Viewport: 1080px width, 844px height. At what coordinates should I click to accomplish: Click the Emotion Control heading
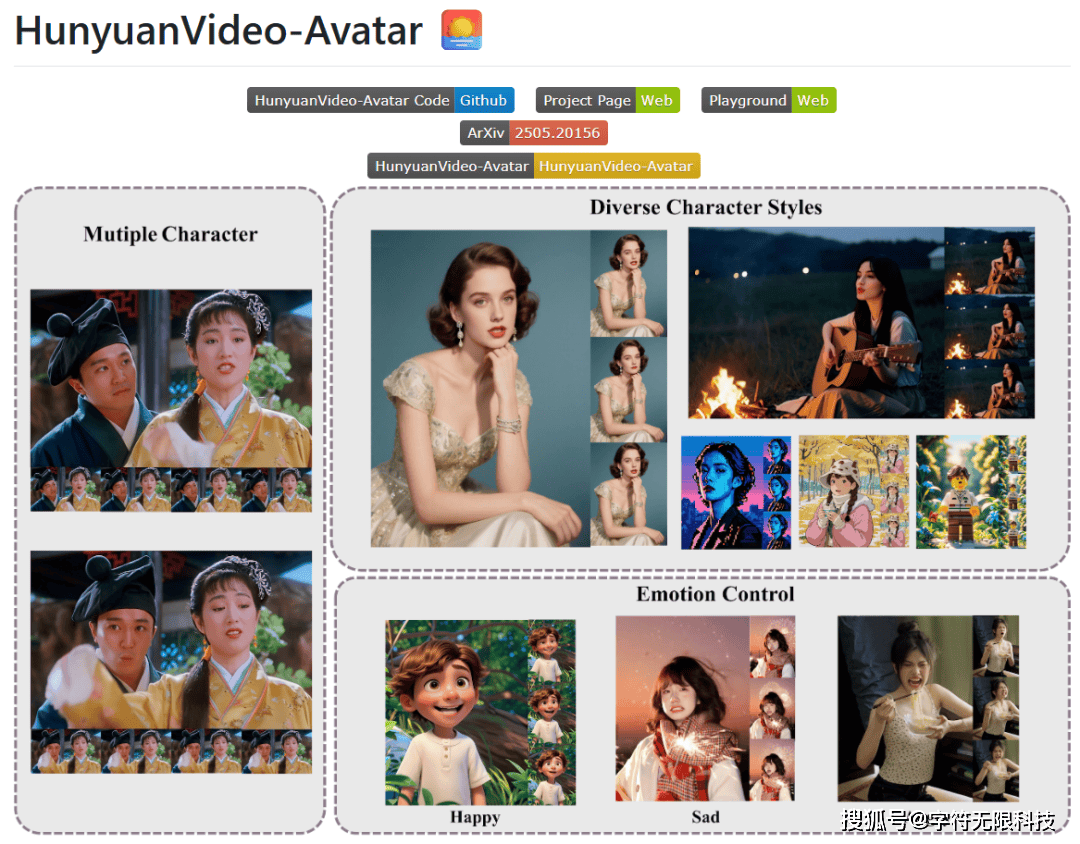pyautogui.click(x=715, y=594)
